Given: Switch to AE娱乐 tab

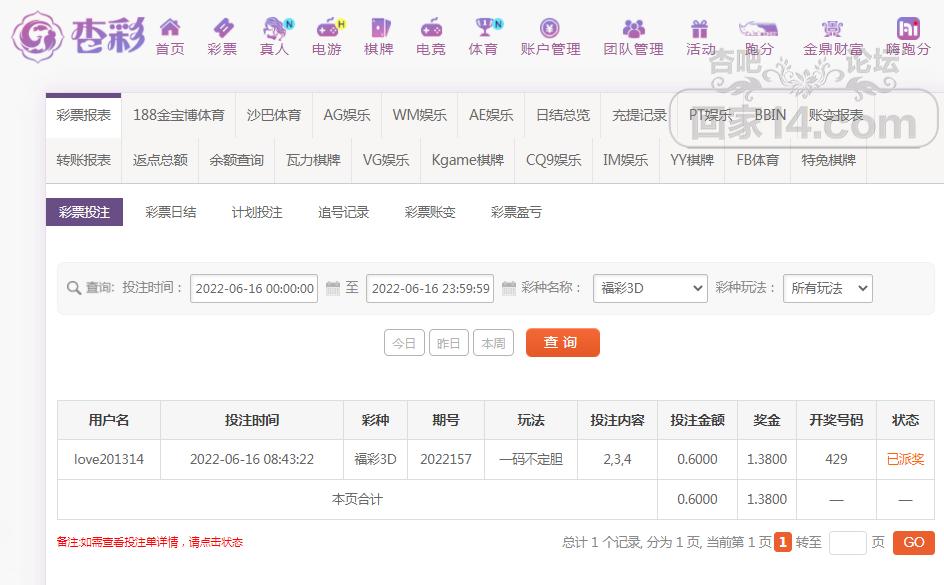Looking at the screenshot, I should [x=491, y=115].
